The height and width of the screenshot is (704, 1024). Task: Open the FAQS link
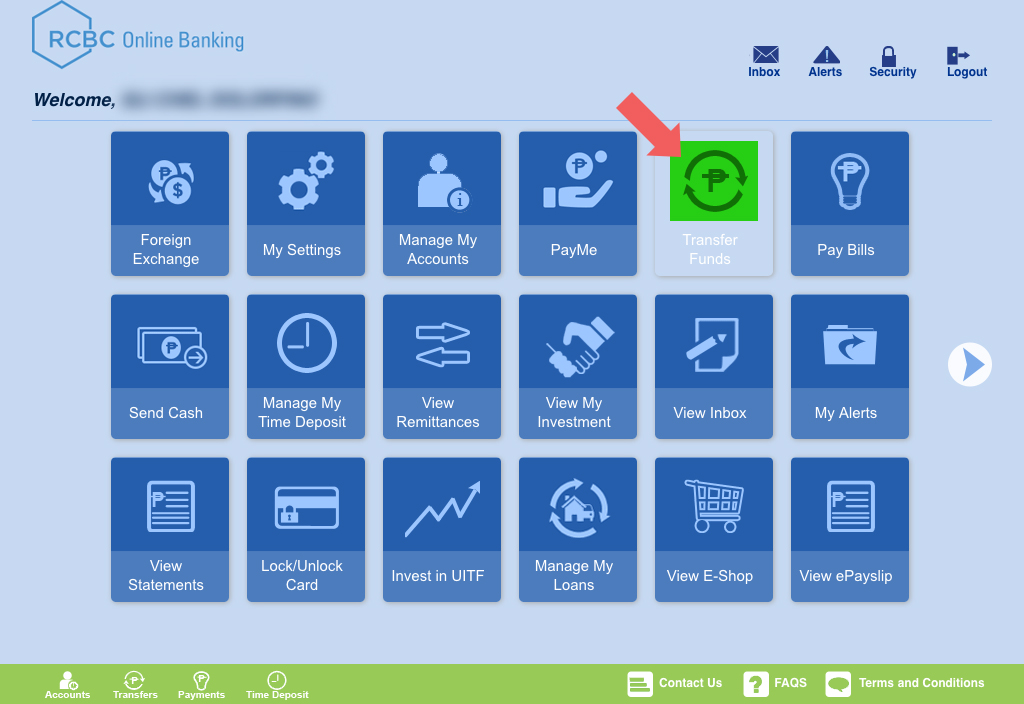775,684
